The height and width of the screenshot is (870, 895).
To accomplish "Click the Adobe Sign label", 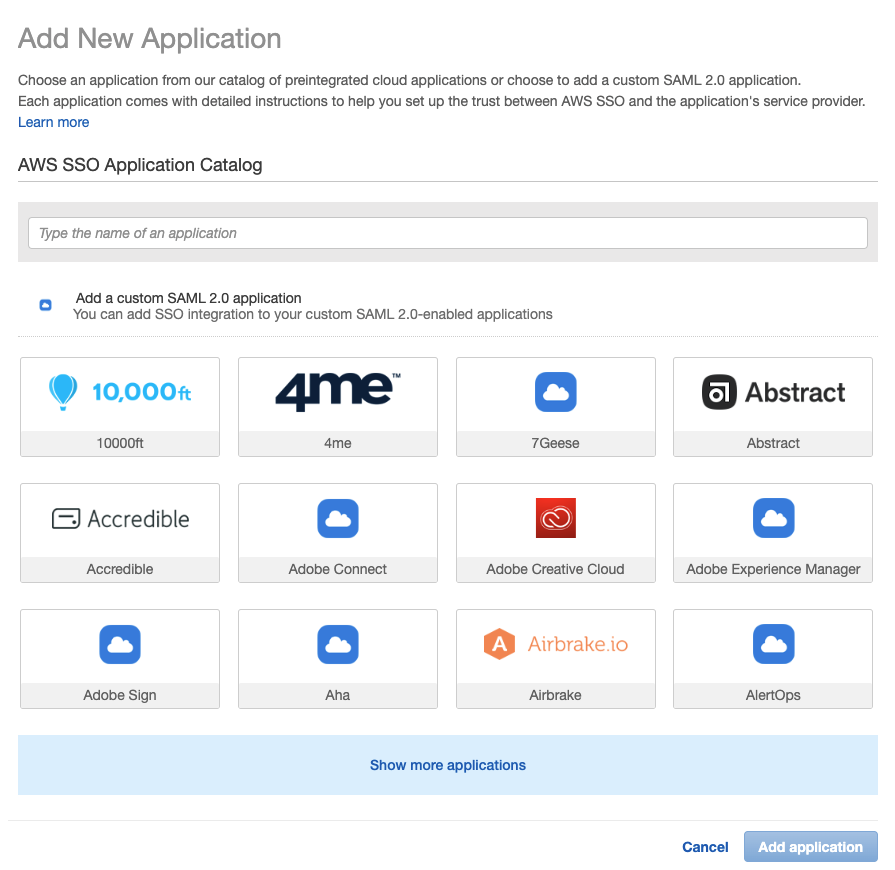I will point(120,695).
